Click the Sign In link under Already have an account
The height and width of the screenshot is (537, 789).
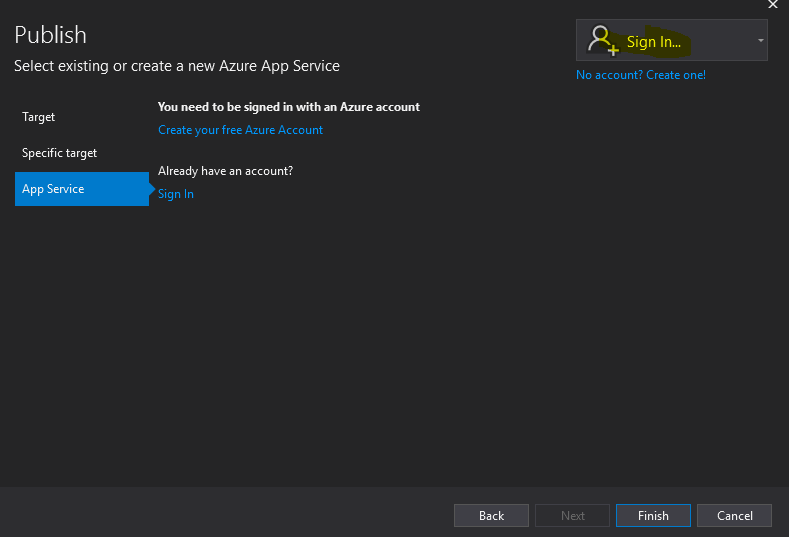[176, 194]
